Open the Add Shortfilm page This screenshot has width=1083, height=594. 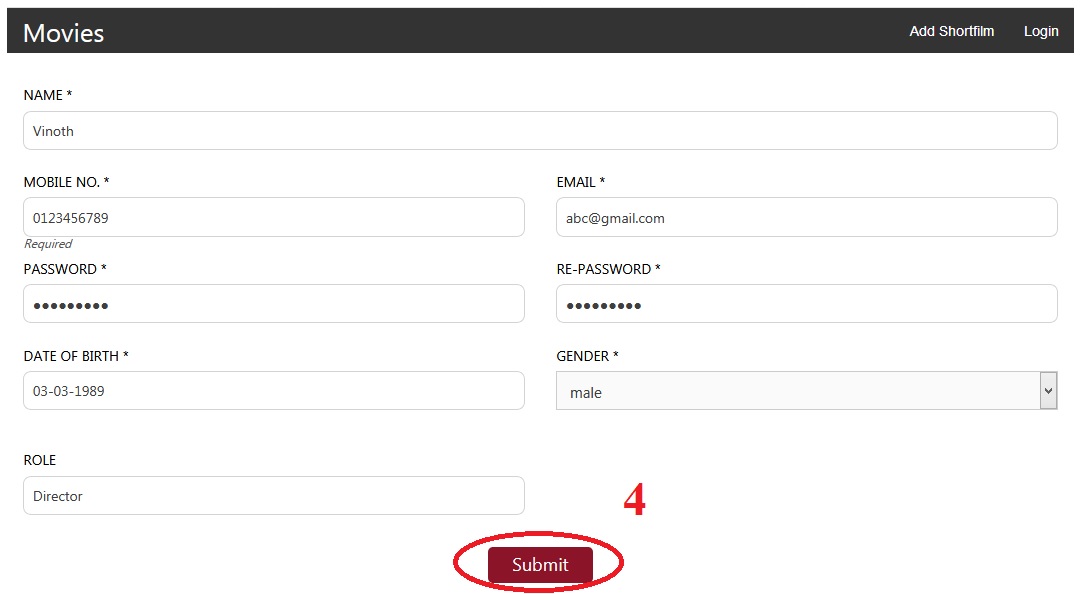coord(951,31)
